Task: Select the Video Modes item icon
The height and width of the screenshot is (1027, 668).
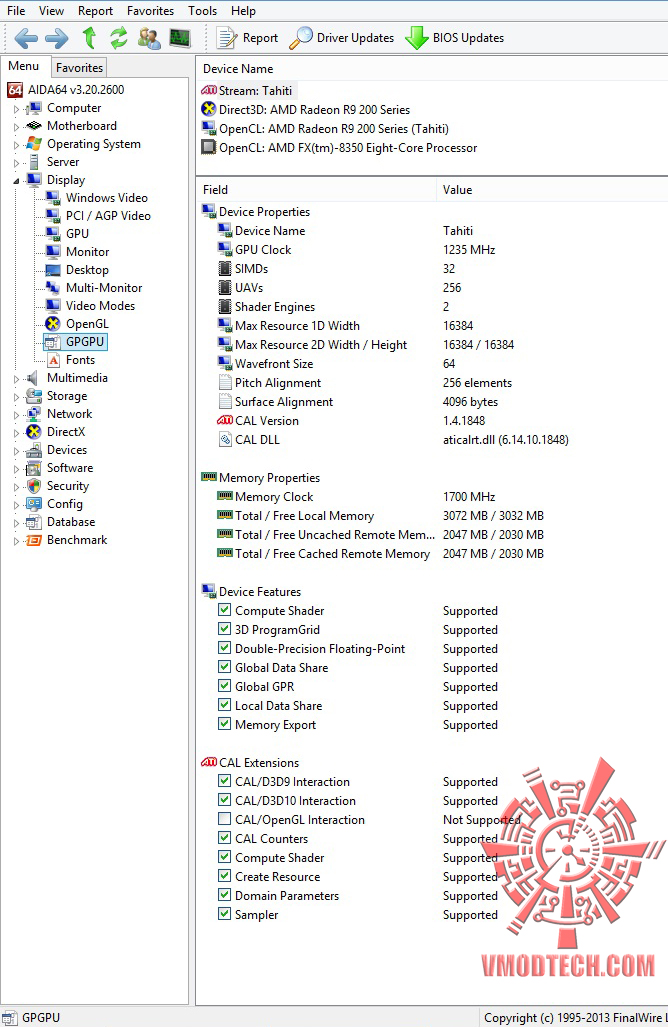Action: pos(53,306)
